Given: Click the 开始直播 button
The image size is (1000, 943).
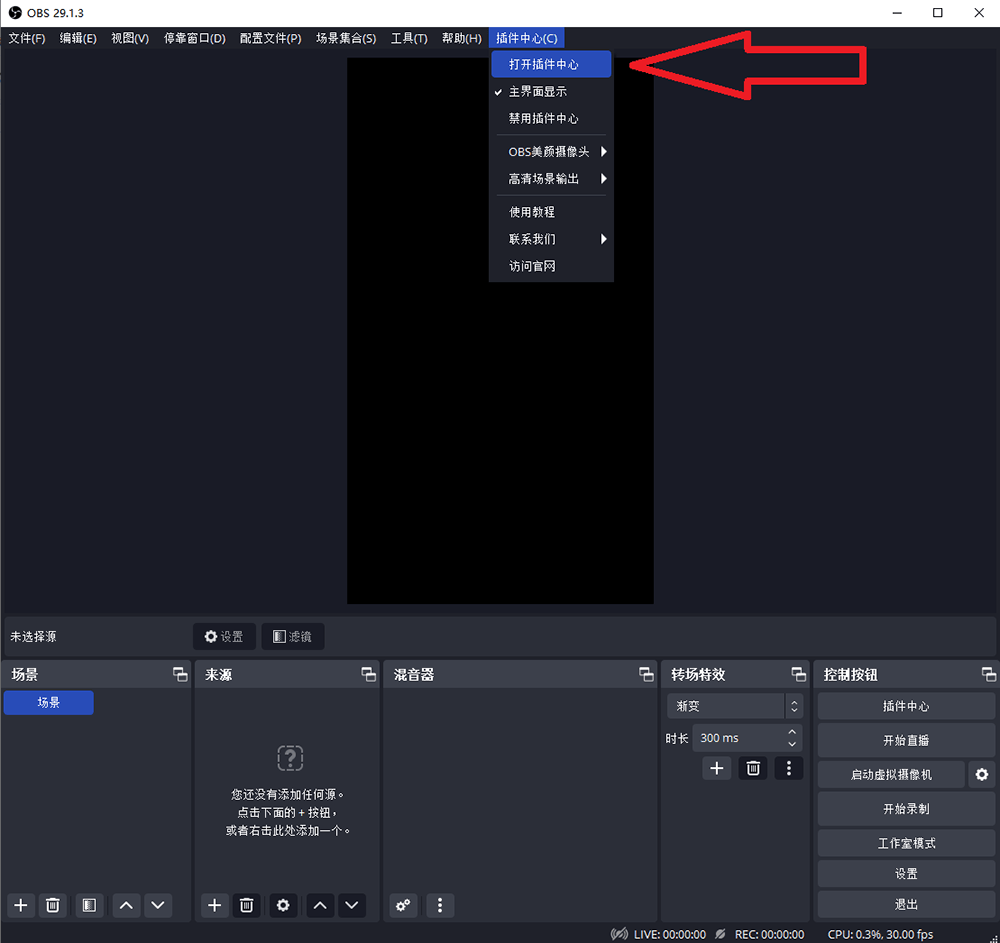Looking at the screenshot, I should pos(906,740).
